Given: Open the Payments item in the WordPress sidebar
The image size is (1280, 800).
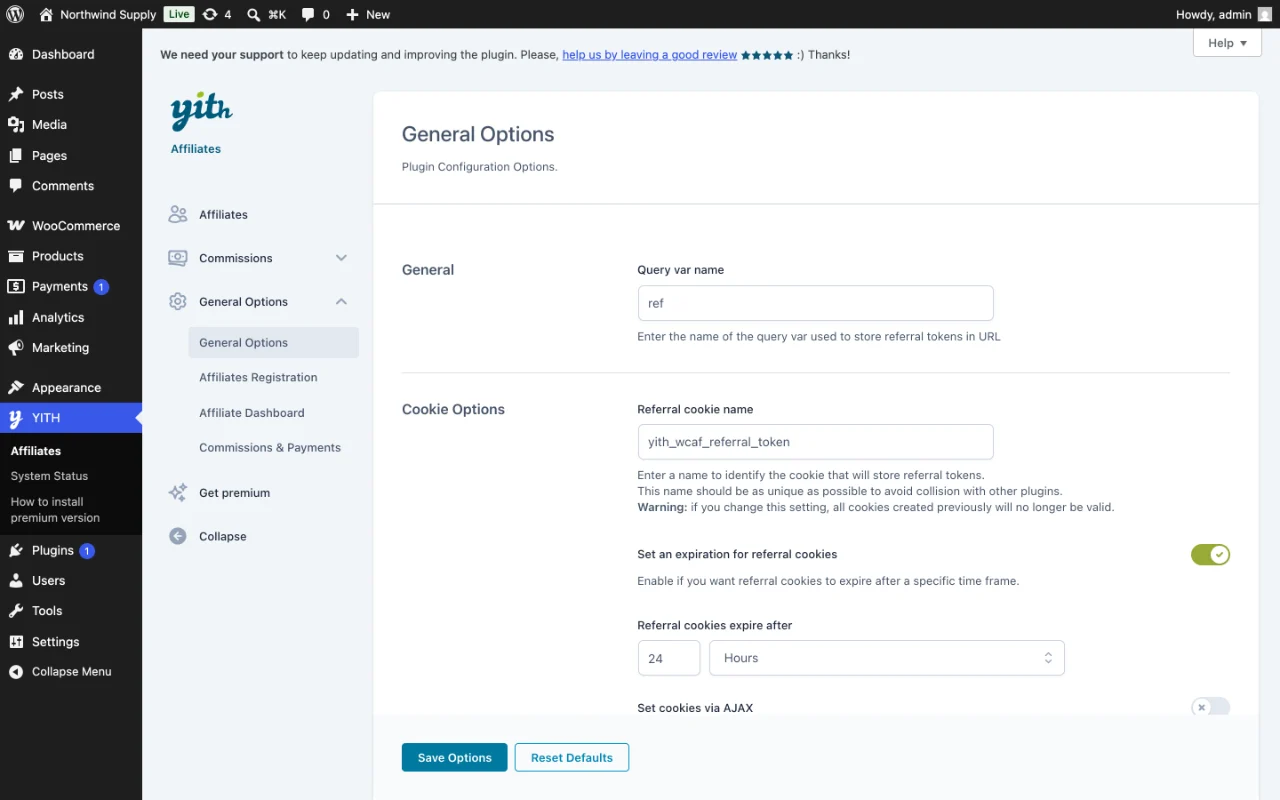Looking at the screenshot, I should coord(71,286).
